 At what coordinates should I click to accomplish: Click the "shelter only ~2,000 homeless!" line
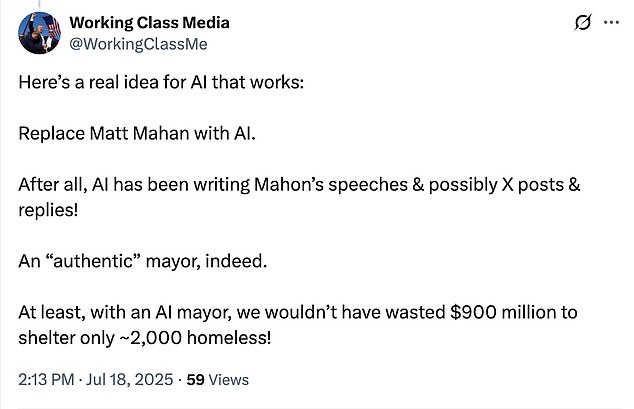(145, 338)
